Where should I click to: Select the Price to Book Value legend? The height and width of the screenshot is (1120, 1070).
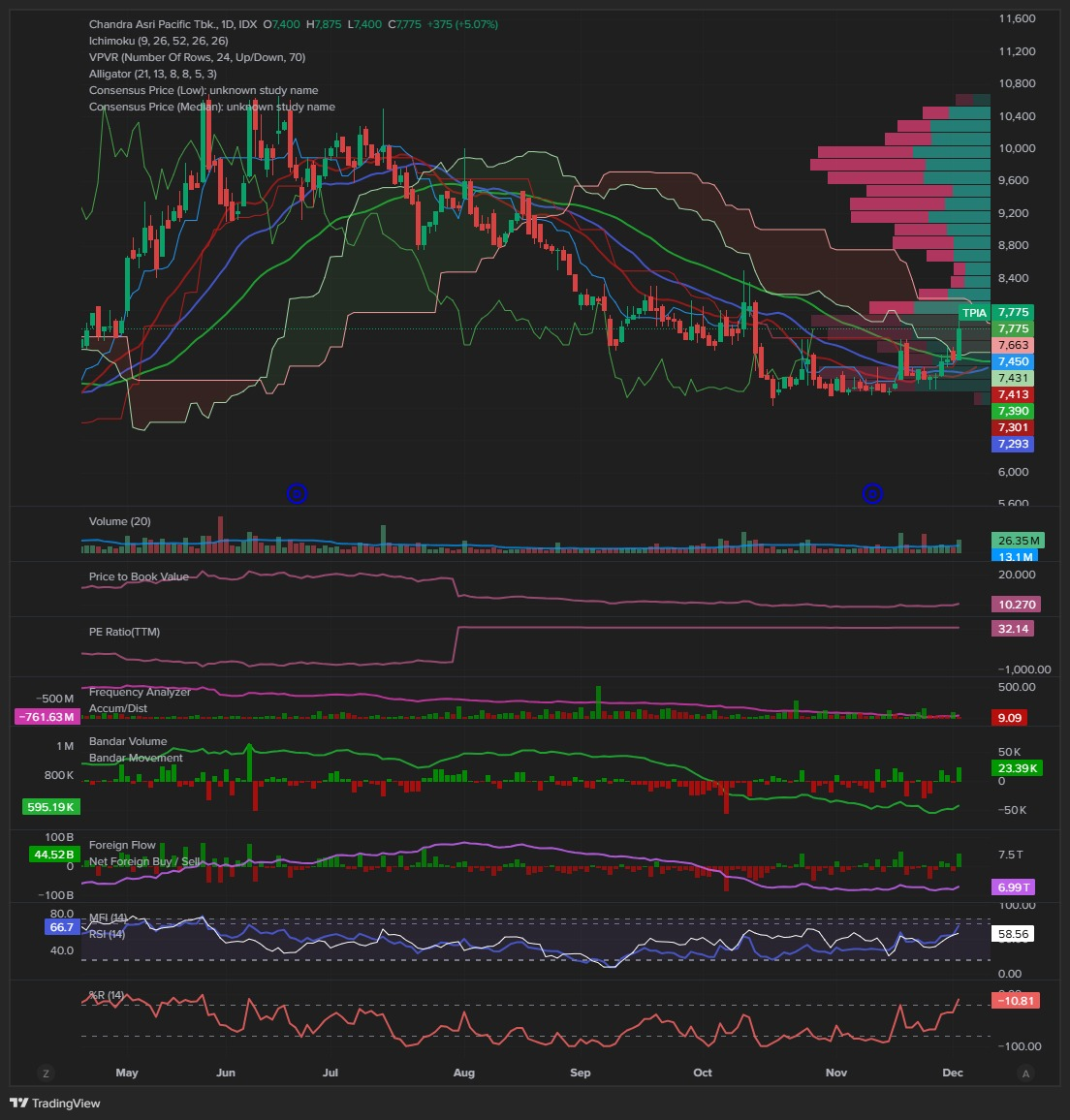pyautogui.click(x=139, y=576)
